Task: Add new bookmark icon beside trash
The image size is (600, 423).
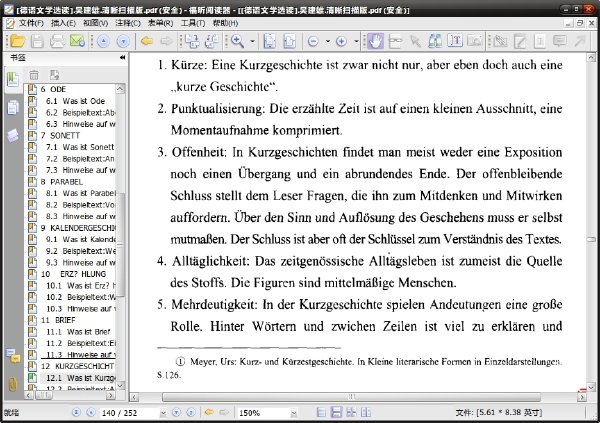Action: click(54, 75)
